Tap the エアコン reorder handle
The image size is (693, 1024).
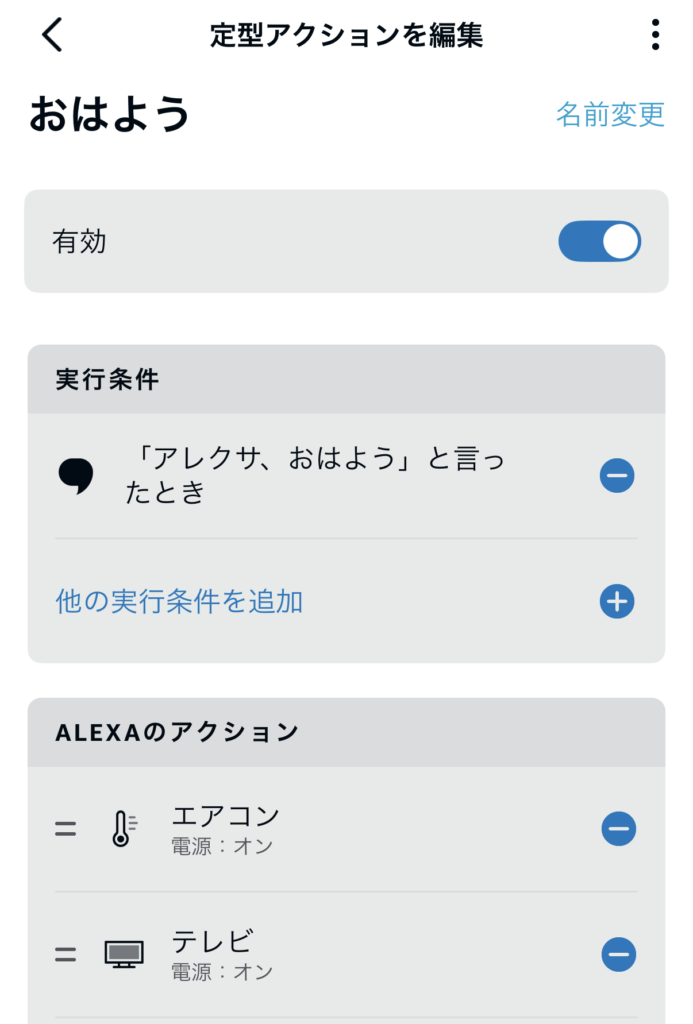(x=66, y=829)
